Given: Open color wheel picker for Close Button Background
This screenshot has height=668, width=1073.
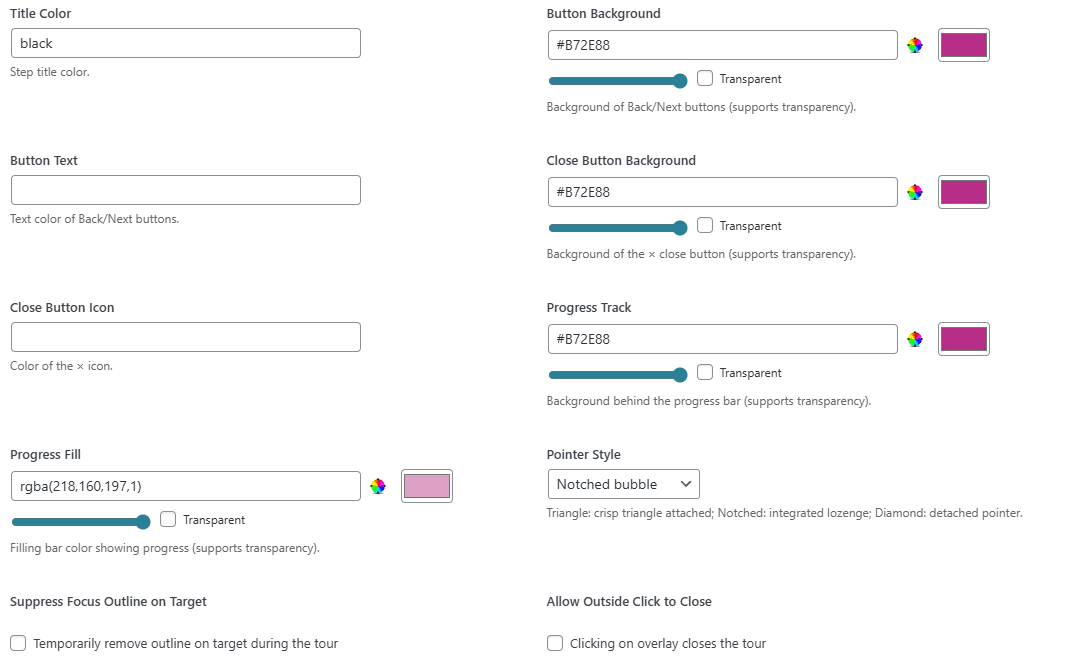Looking at the screenshot, I should 914,192.
